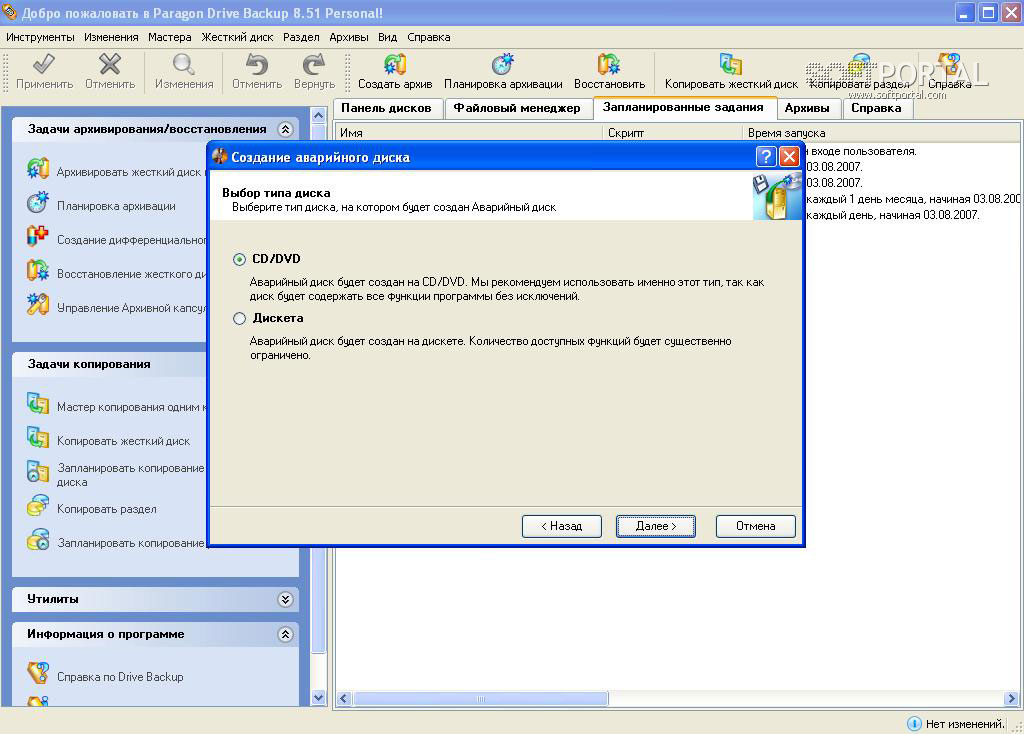Open Восстановление жесткого диска sidebar icon

38,270
